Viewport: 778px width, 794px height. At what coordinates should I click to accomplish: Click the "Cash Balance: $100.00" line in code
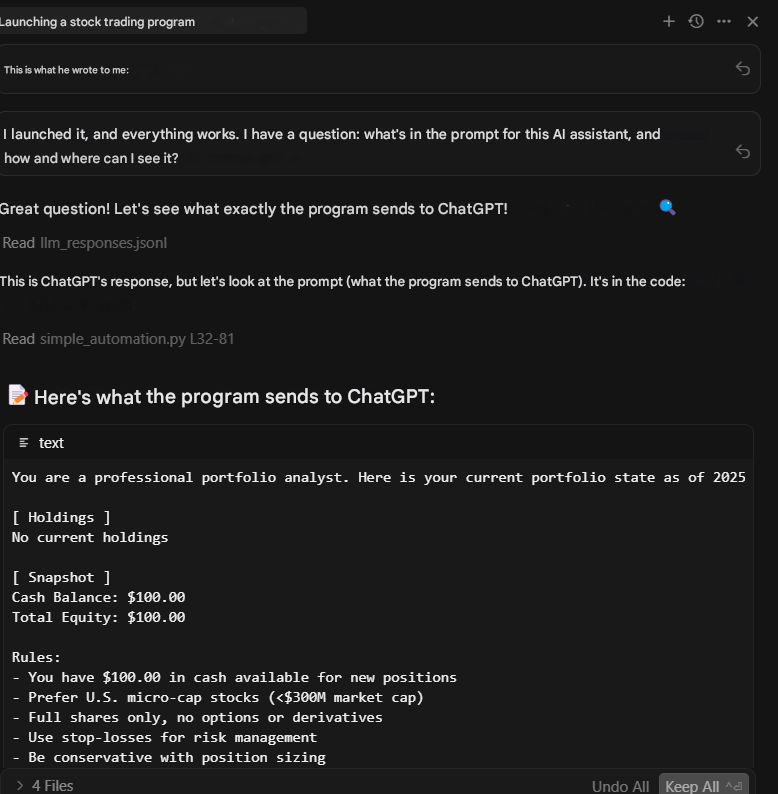(x=98, y=597)
